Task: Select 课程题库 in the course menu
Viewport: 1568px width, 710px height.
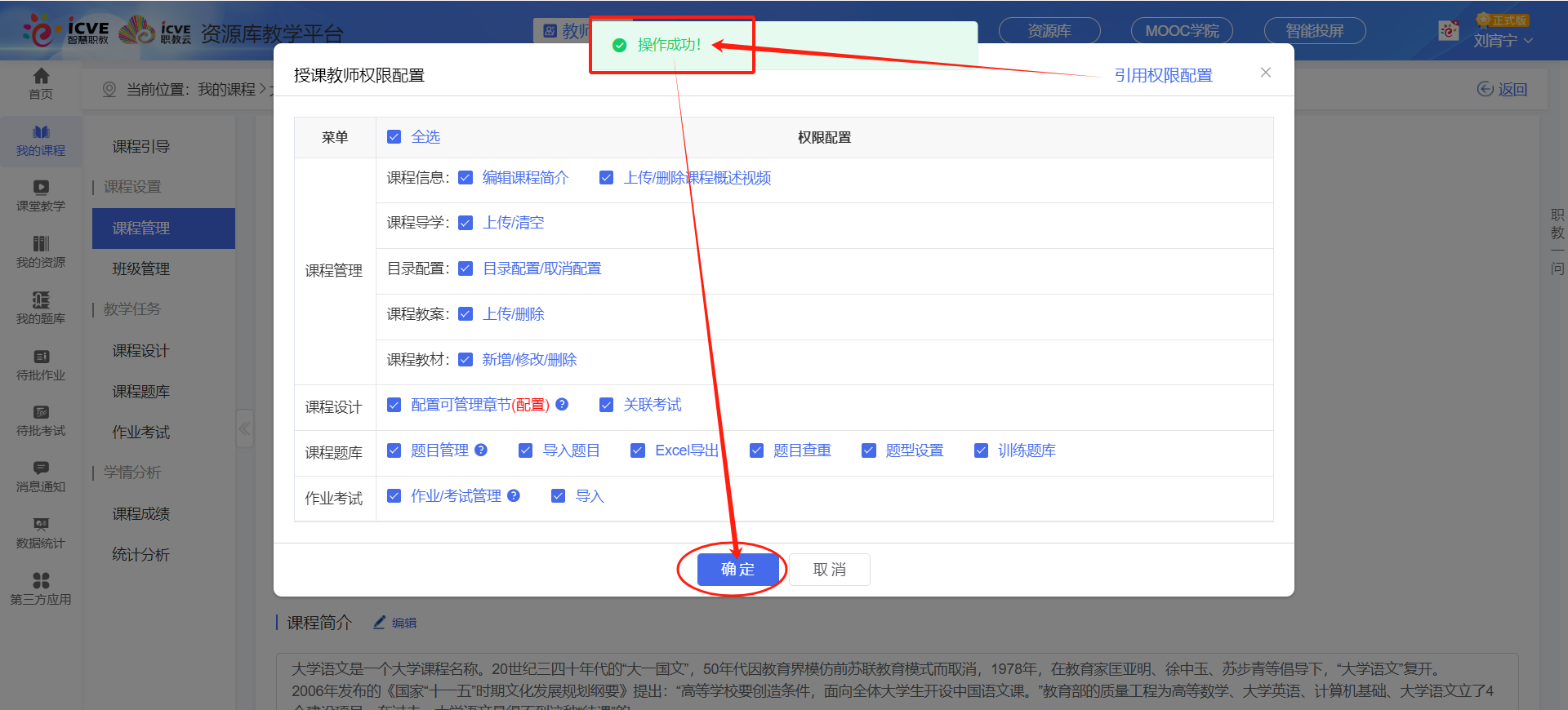Action: 141,392
